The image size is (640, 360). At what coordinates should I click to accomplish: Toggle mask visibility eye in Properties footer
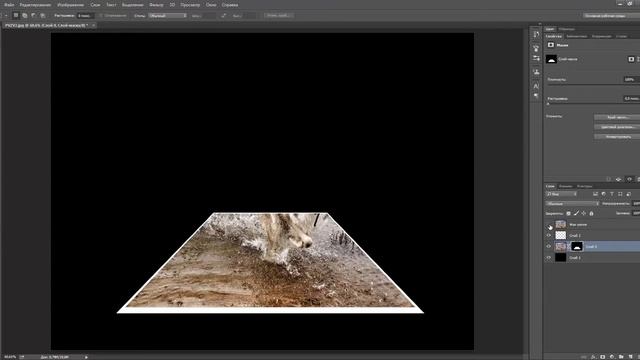(x=629, y=179)
